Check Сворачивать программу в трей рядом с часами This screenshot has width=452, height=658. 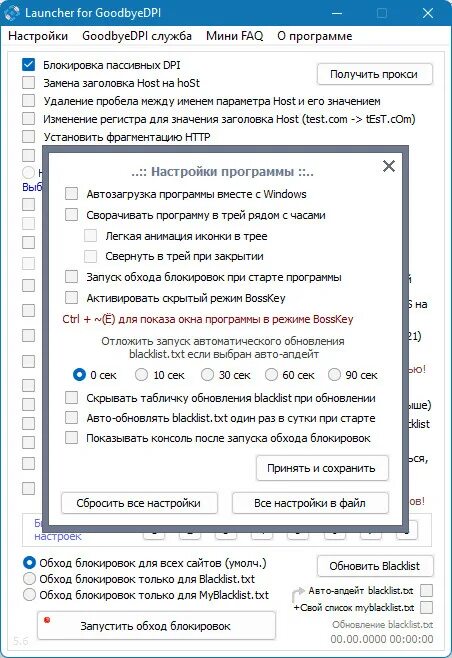coord(71,215)
